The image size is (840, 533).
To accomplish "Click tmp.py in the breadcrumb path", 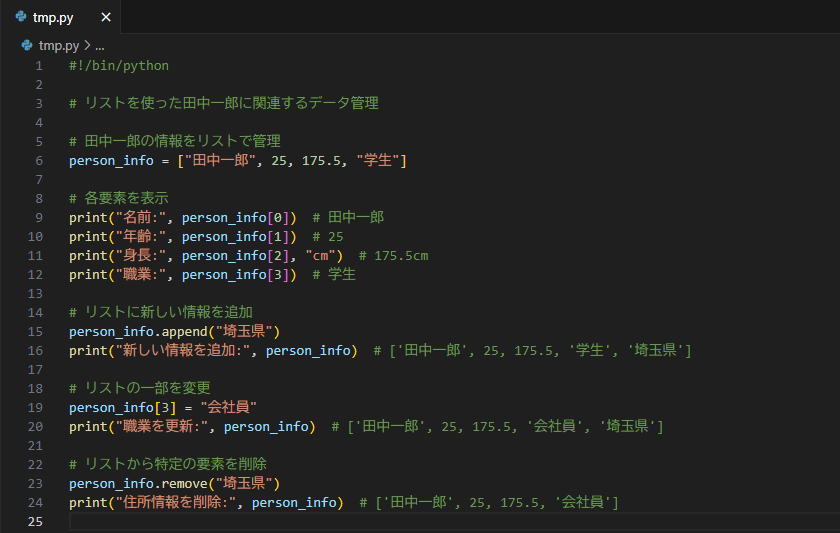I will click(x=59, y=46).
